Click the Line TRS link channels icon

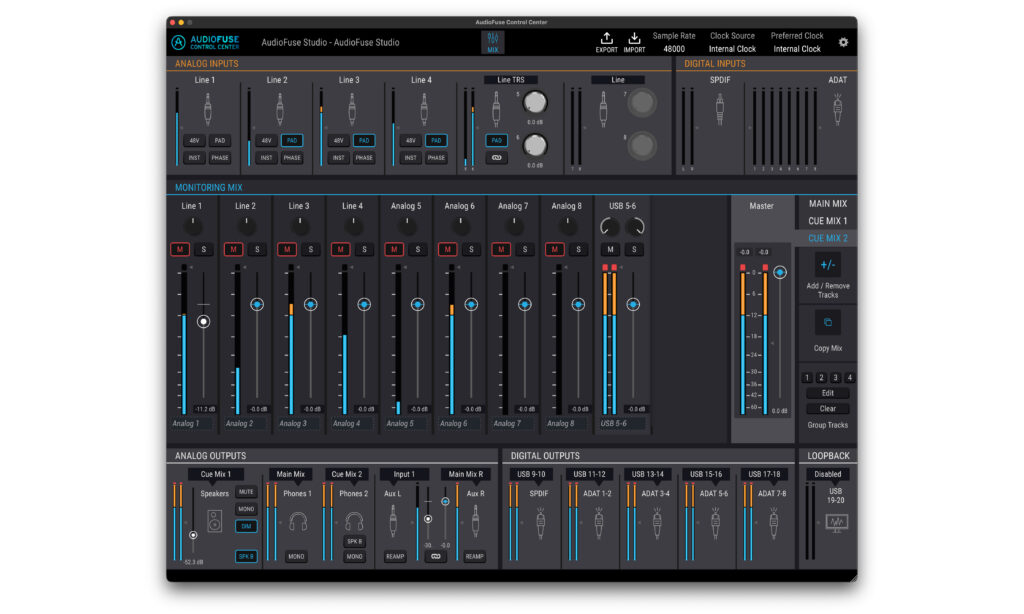click(496, 157)
